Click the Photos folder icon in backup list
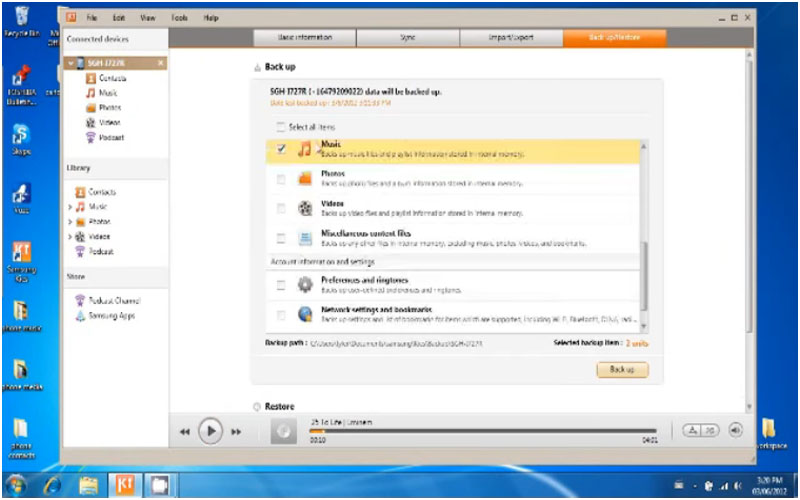800x500 pixels. (305, 179)
